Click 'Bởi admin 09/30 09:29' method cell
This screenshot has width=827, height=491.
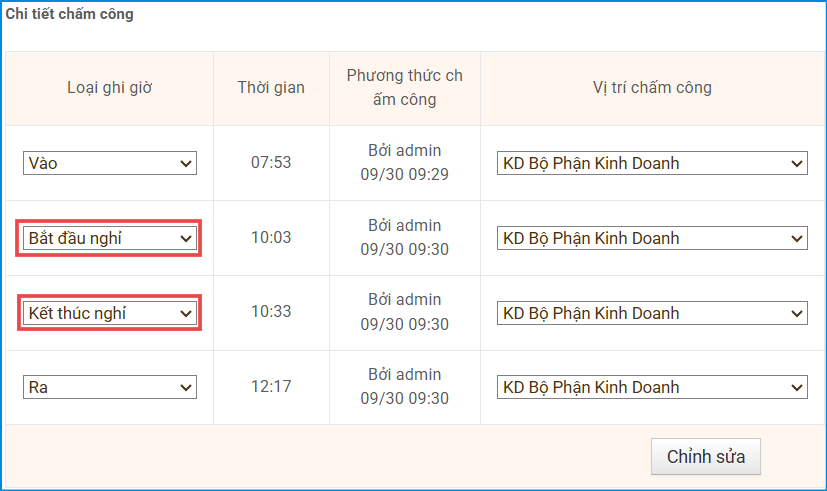tap(405, 162)
